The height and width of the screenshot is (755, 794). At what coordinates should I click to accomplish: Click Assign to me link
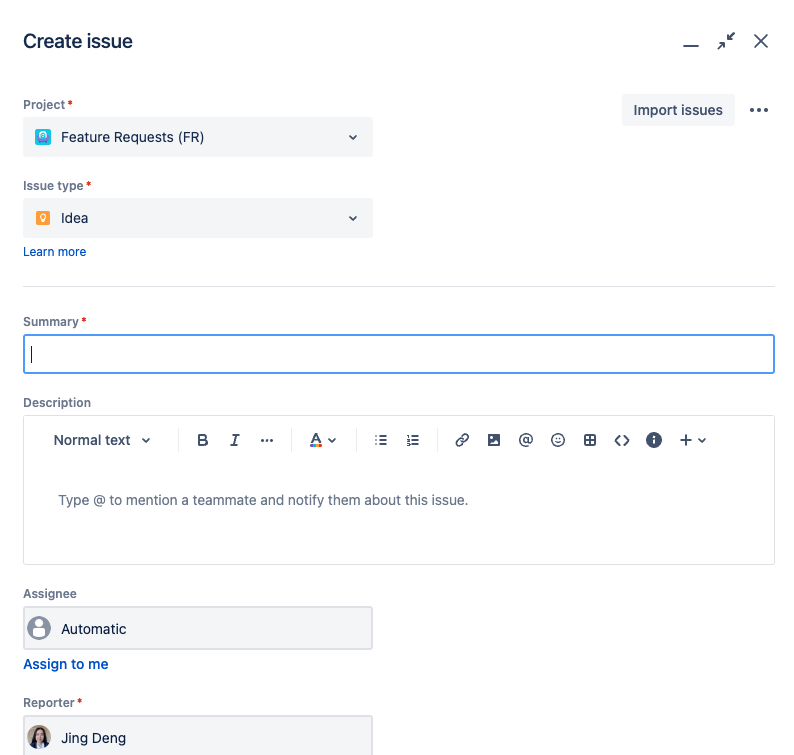(66, 664)
